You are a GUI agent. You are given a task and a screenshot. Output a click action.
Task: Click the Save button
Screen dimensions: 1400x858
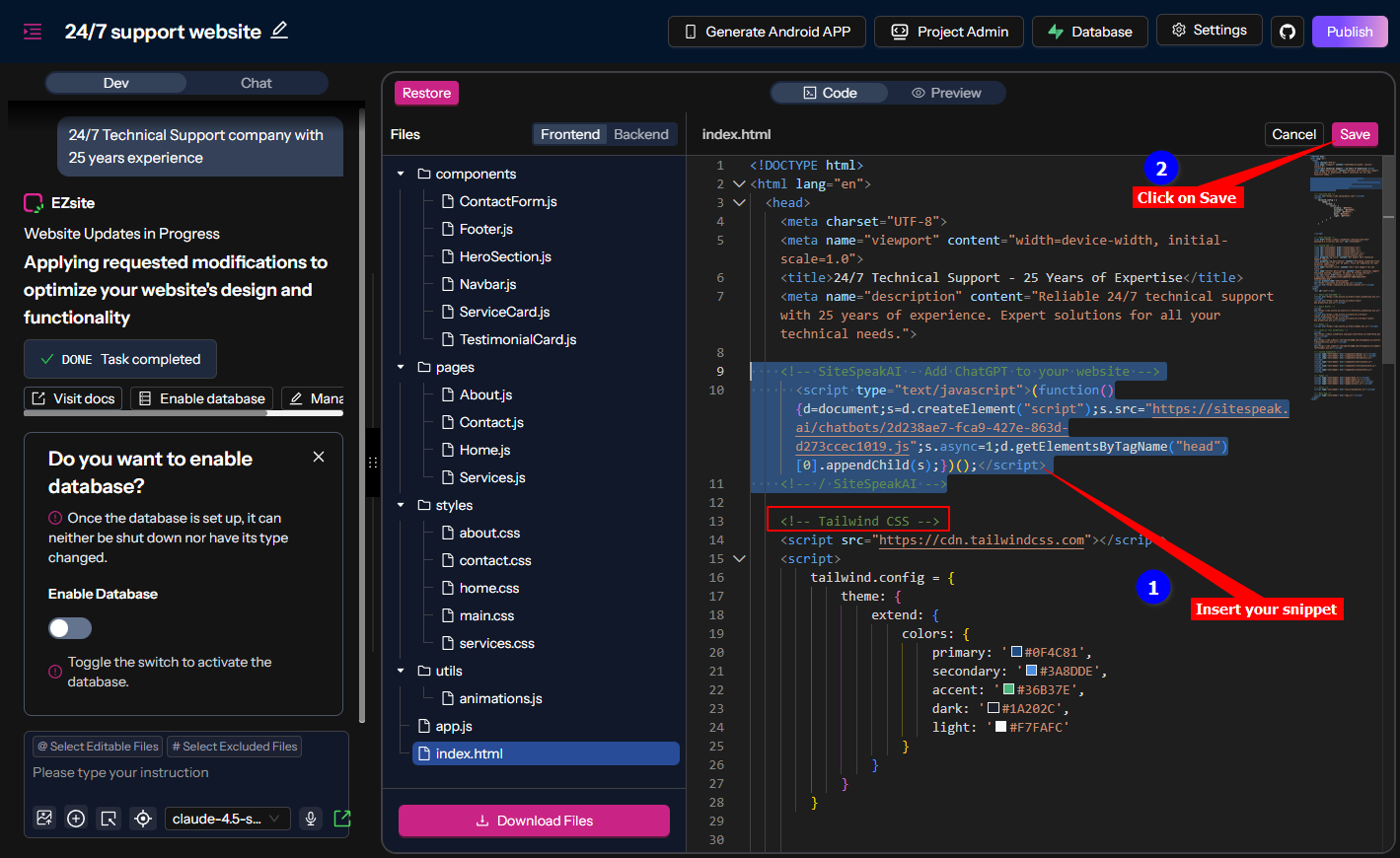1355,134
